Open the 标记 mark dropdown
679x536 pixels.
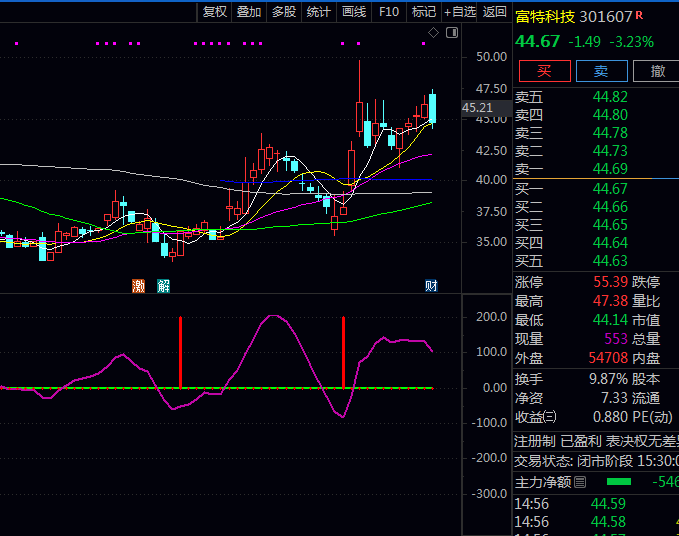click(x=424, y=12)
